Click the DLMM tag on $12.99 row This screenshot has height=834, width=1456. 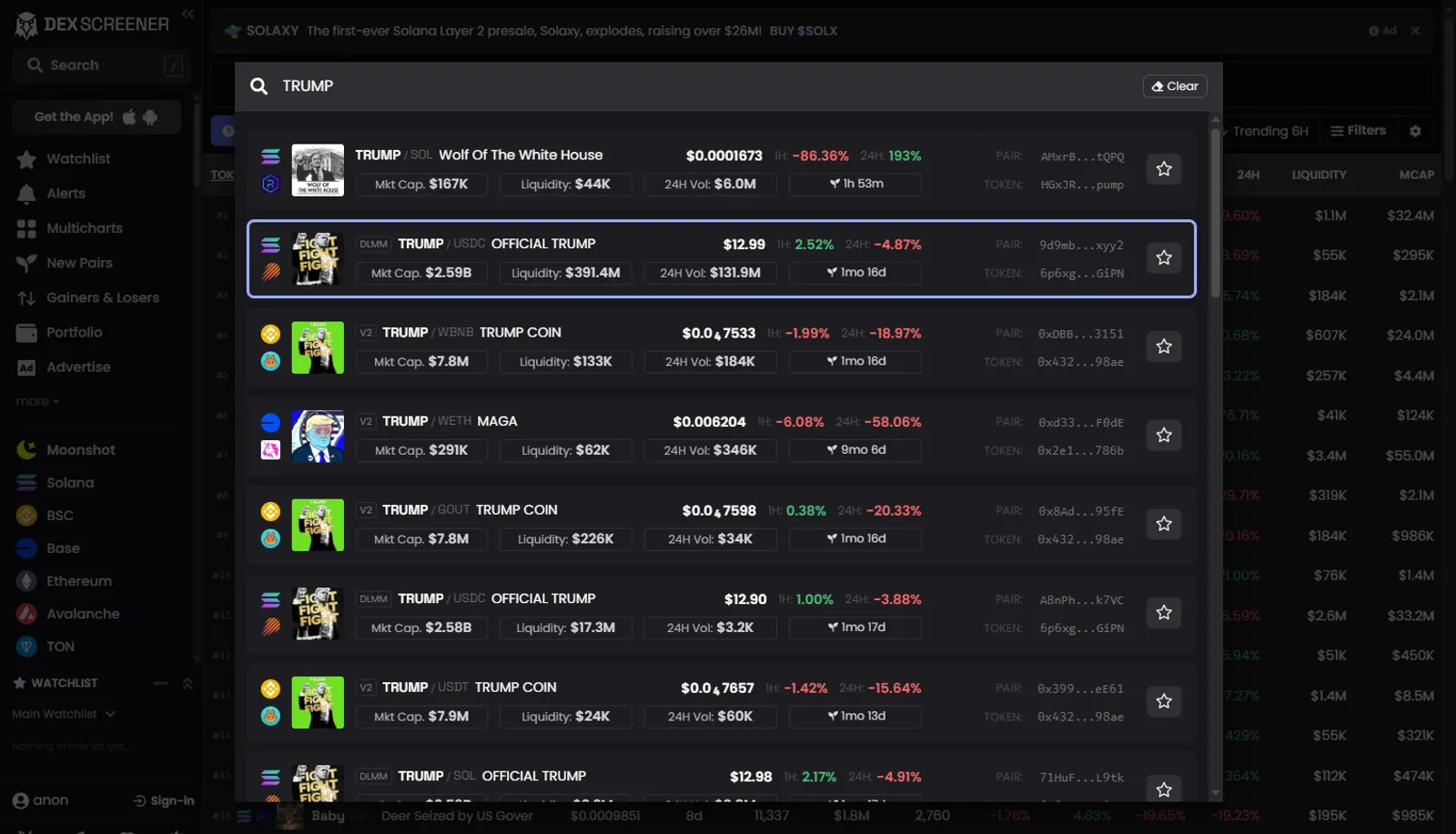click(x=373, y=245)
